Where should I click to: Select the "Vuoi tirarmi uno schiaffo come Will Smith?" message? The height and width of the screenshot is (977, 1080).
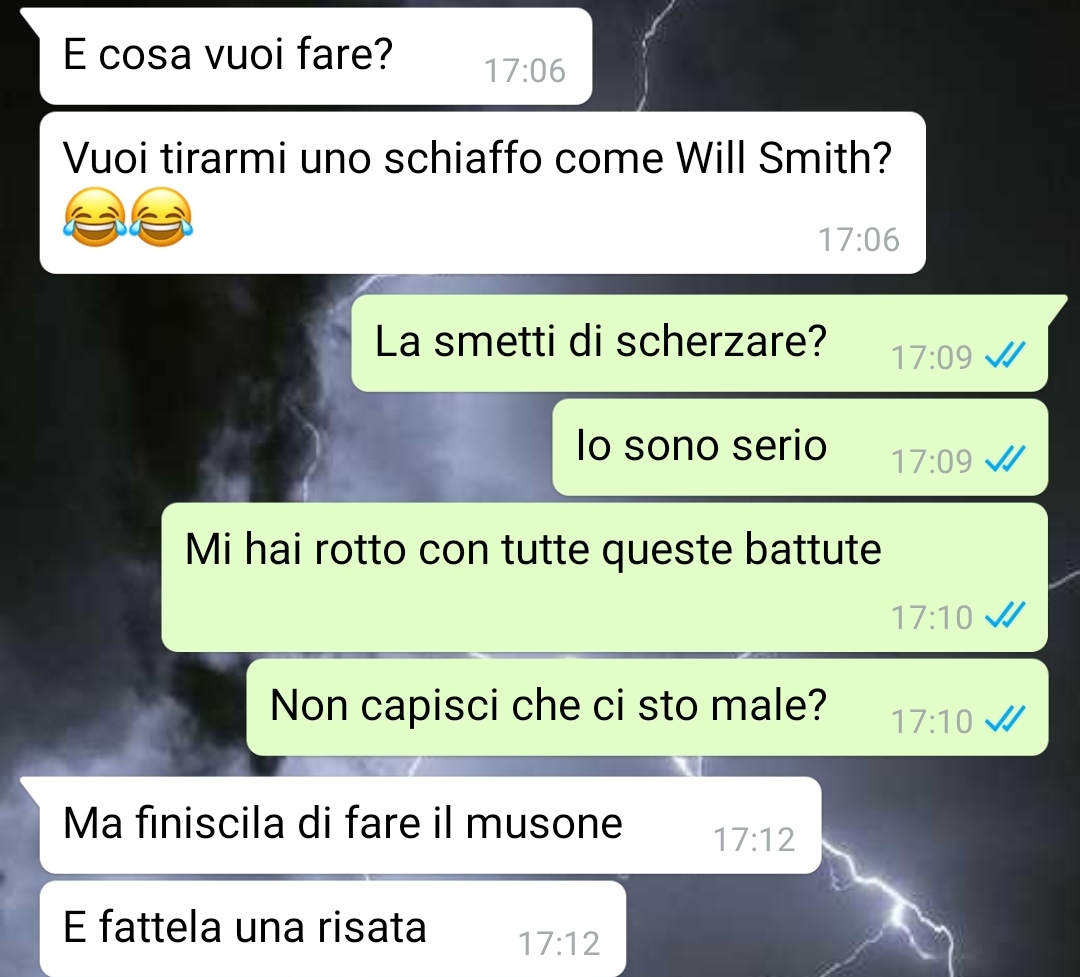482,193
